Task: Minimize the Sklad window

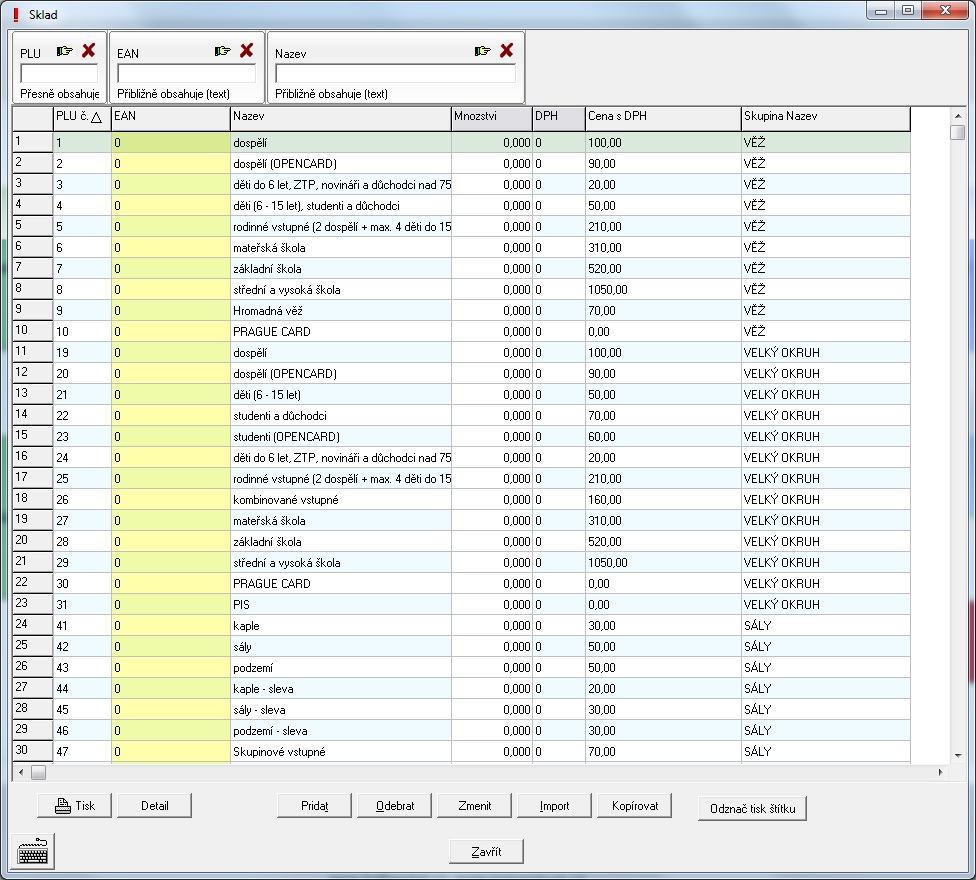Action: 880,11
